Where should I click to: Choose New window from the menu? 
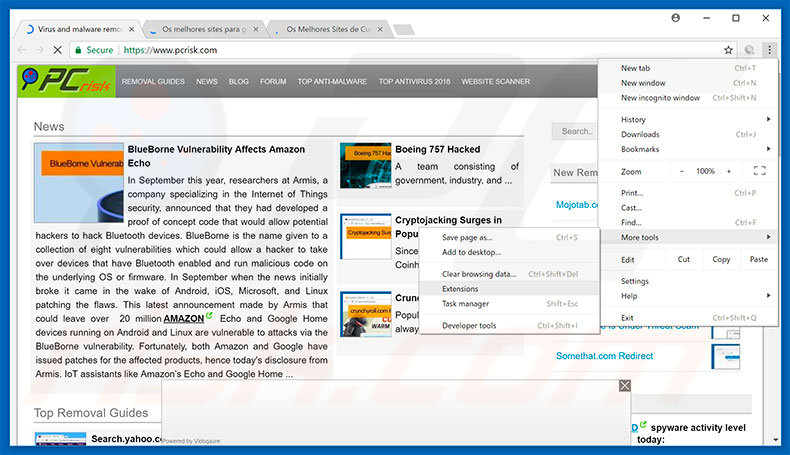point(688,83)
